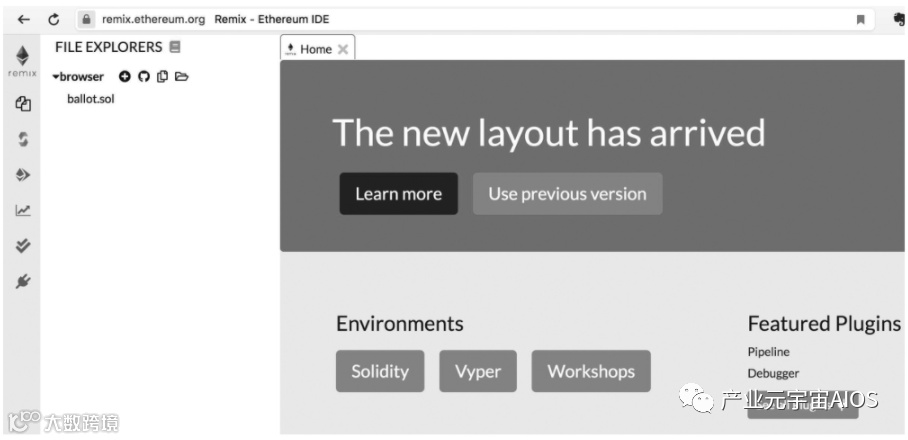Open the Deploy & run transactions icon
Viewport: 908px width, 440px height.
point(23,175)
